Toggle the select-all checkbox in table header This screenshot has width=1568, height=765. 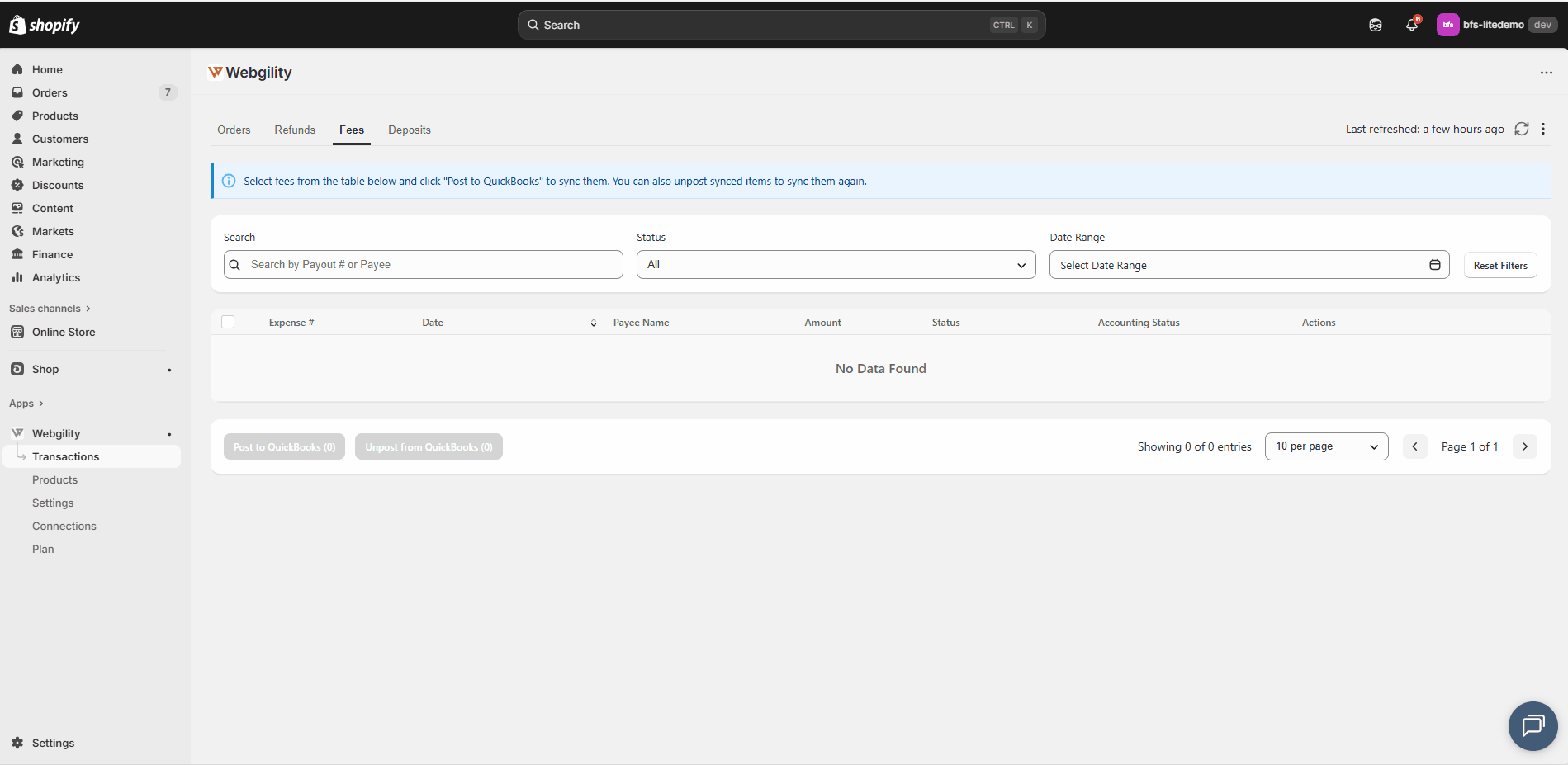228,322
